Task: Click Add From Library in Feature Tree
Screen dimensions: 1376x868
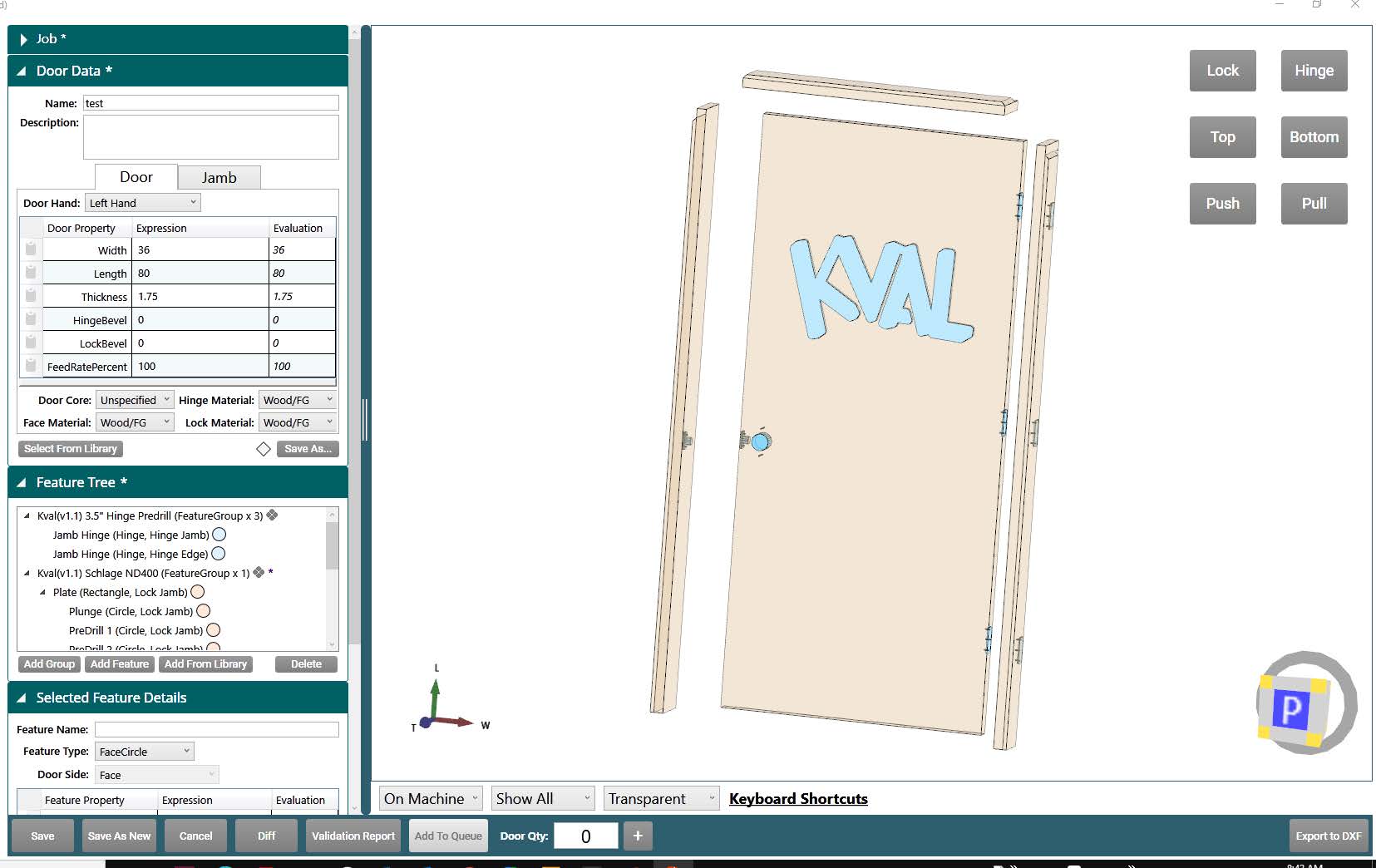Action: tap(205, 664)
